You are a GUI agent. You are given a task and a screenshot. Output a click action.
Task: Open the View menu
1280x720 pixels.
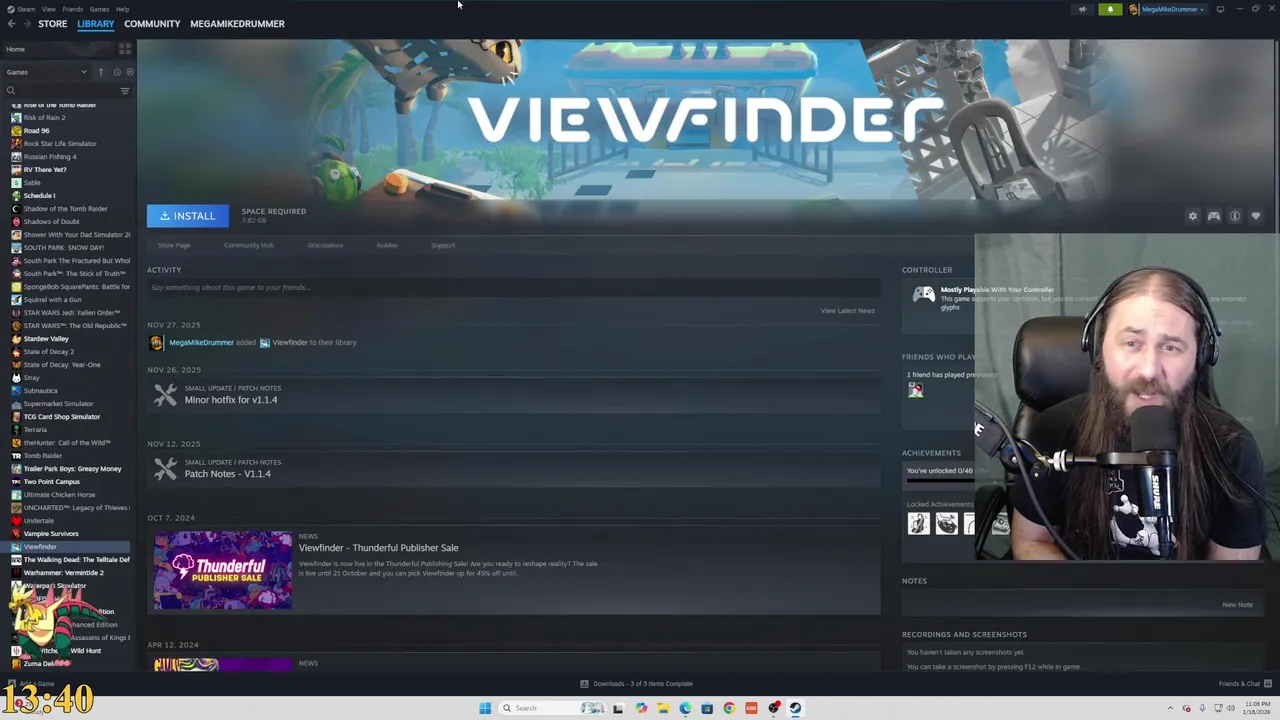coord(48,9)
